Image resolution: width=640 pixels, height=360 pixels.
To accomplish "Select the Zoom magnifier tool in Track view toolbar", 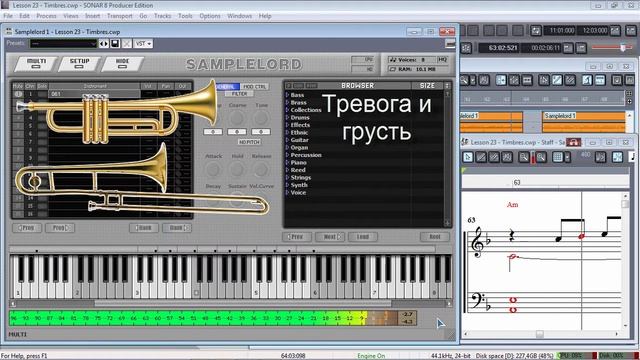I will coord(464,80).
